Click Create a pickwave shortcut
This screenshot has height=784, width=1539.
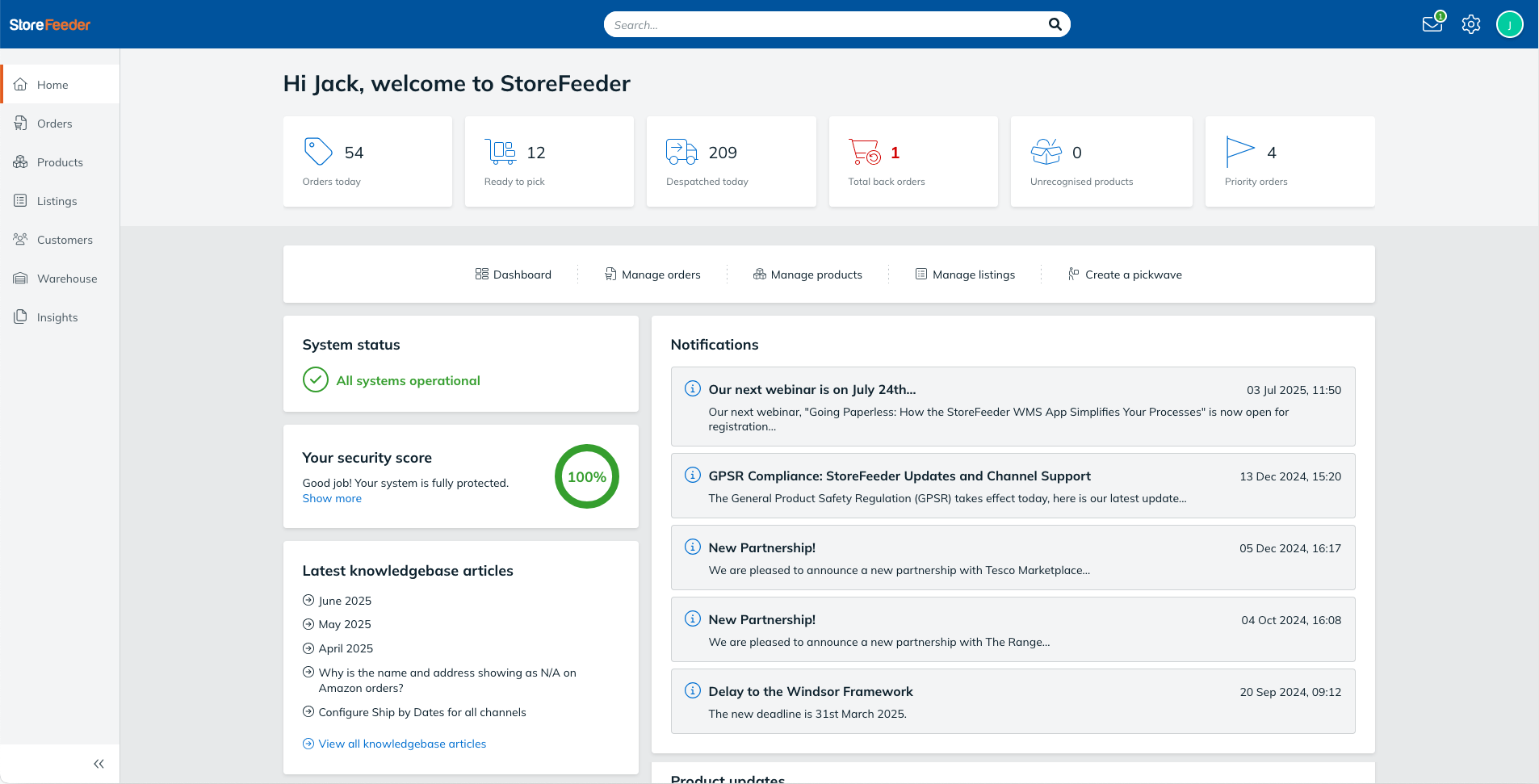click(x=1125, y=275)
